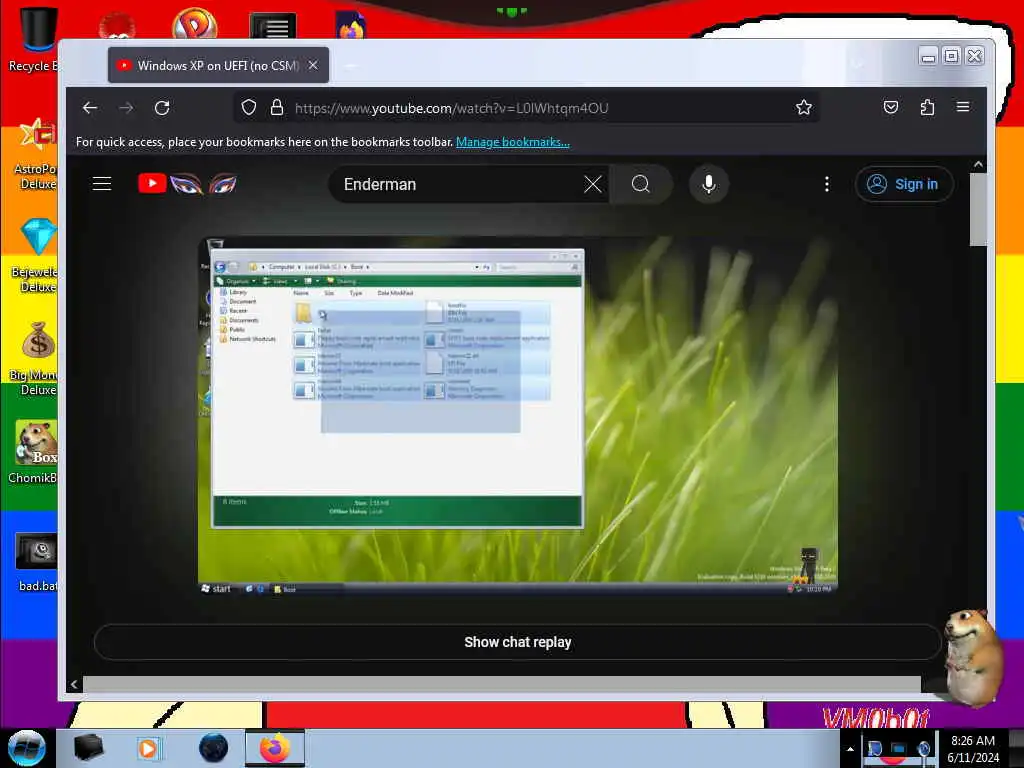Reload the current YouTube page
The image size is (1024, 768).
pyautogui.click(x=162, y=108)
